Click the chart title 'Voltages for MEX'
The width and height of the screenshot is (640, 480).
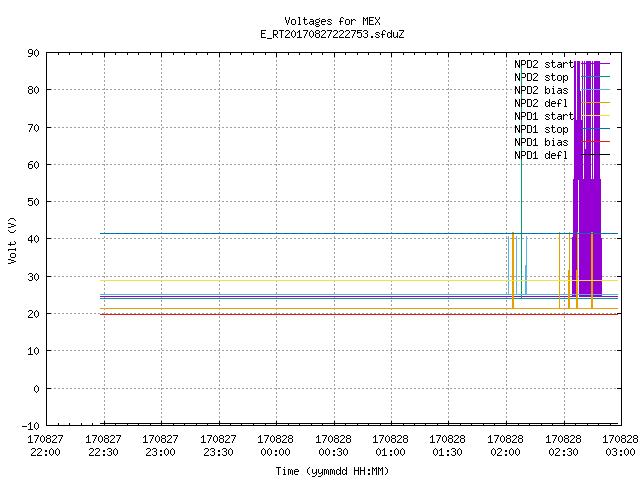point(332,21)
